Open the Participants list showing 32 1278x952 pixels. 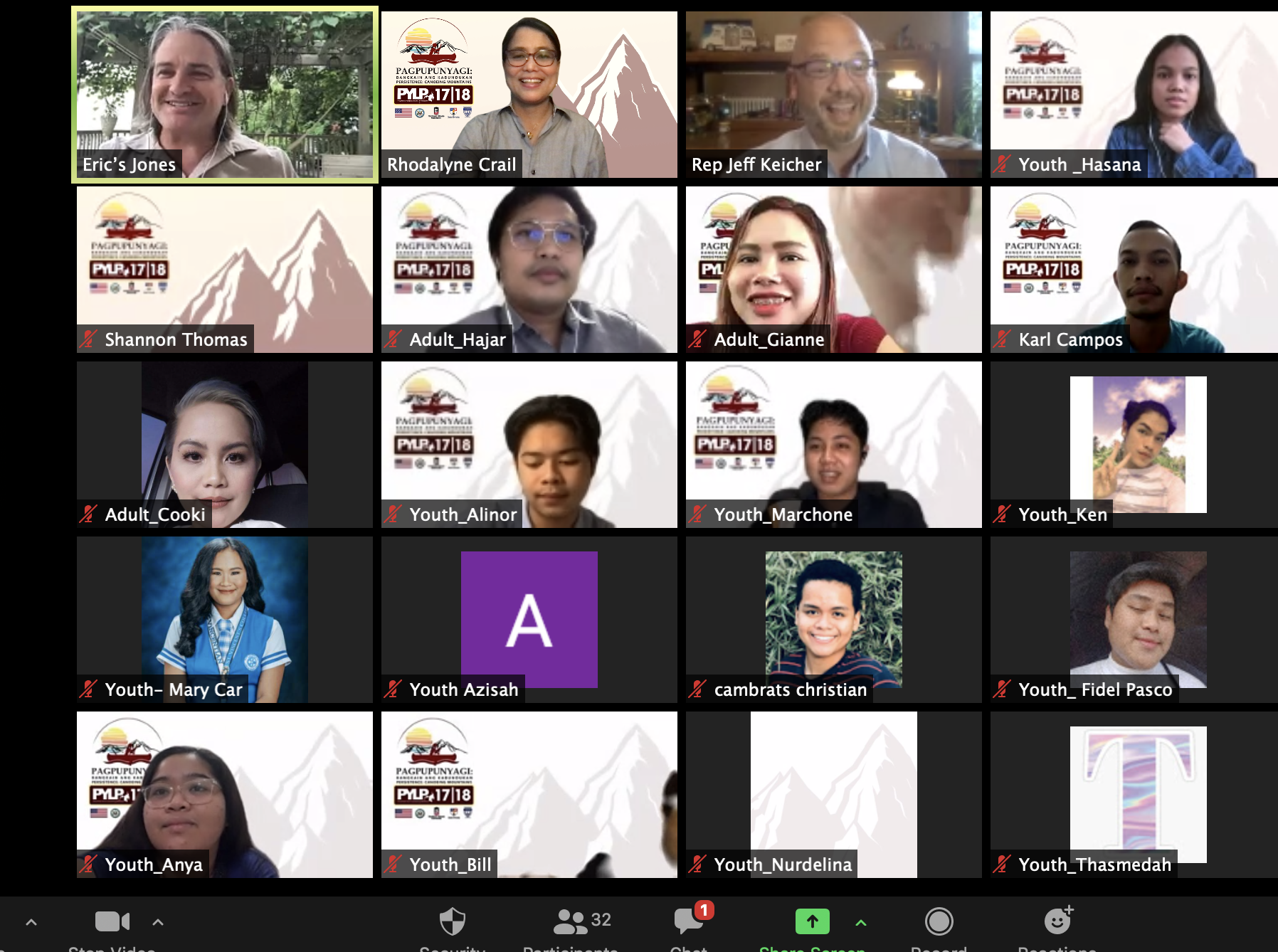(x=581, y=922)
